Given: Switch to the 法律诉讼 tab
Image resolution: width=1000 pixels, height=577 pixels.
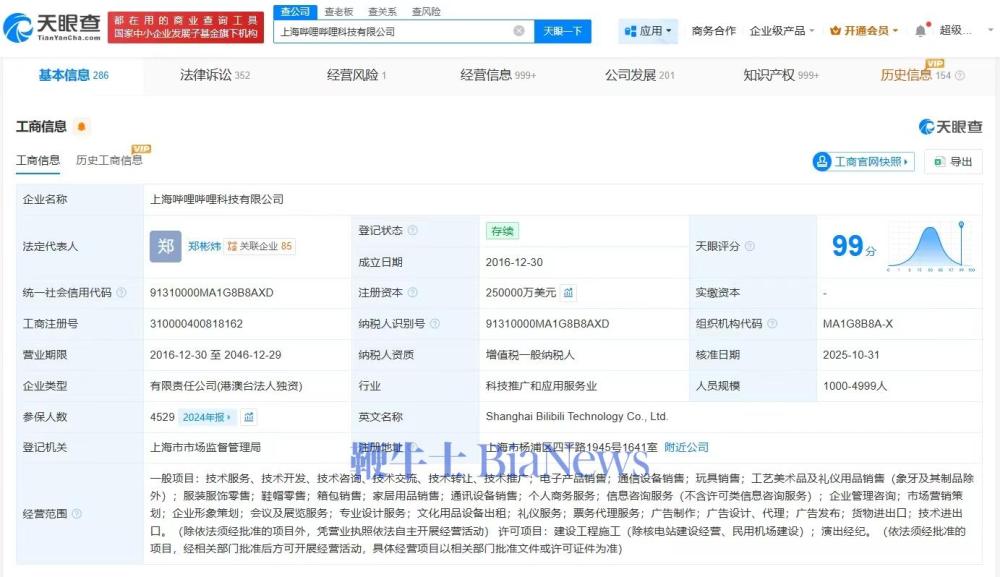Looking at the screenshot, I should [x=214, y=75].
